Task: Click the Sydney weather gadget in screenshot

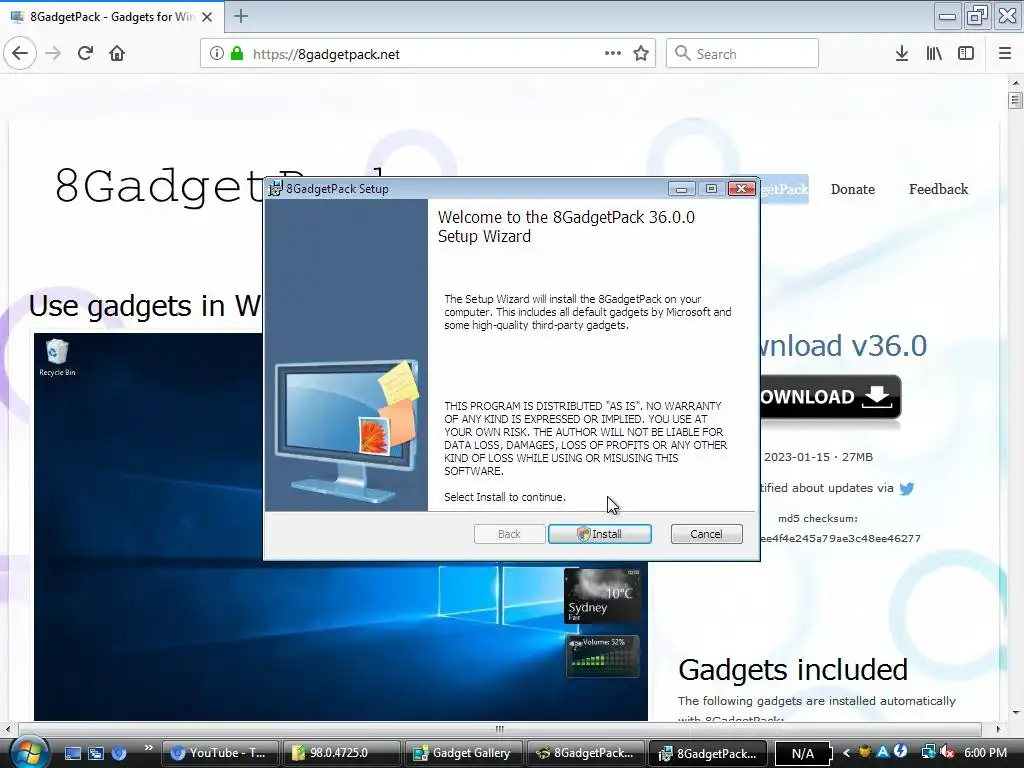Action: pyautogui.click(x=602, y=596)
